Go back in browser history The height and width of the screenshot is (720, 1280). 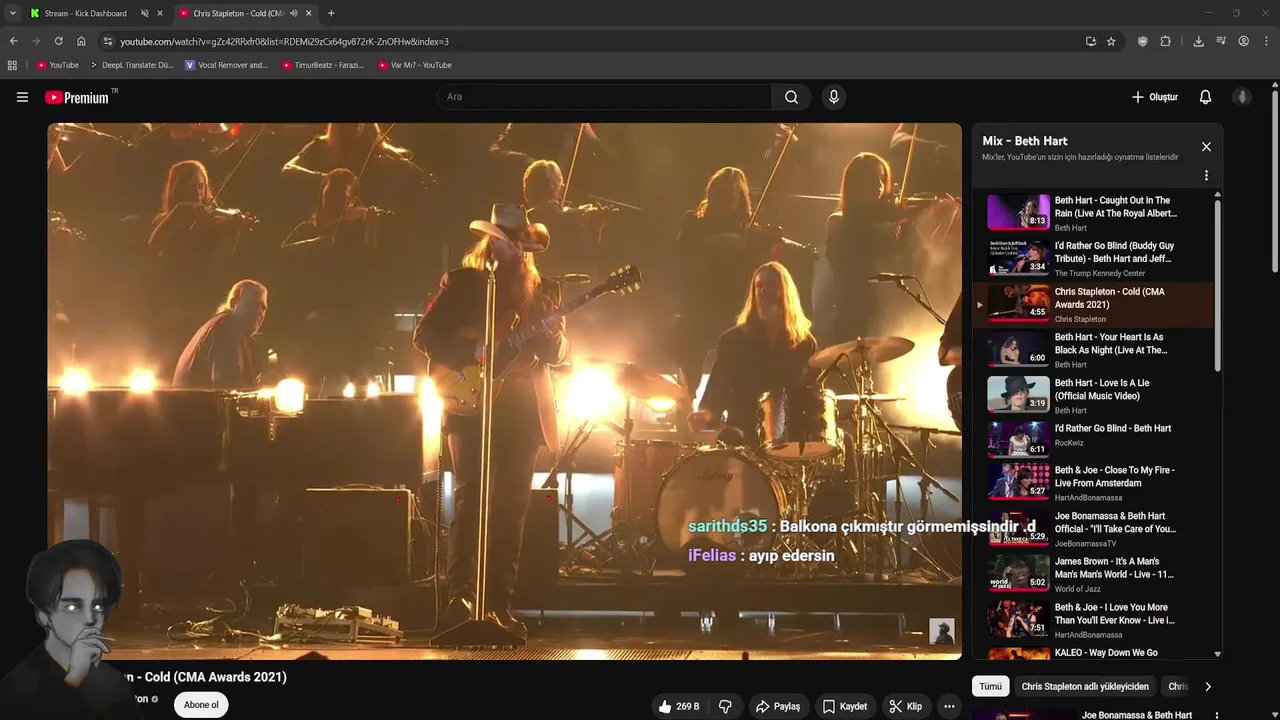coord(13,41)
